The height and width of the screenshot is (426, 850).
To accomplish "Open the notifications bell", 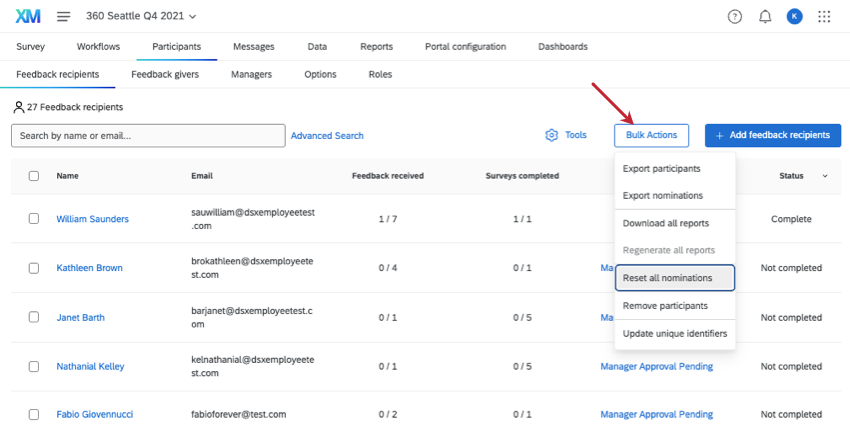I will [765, 17].
